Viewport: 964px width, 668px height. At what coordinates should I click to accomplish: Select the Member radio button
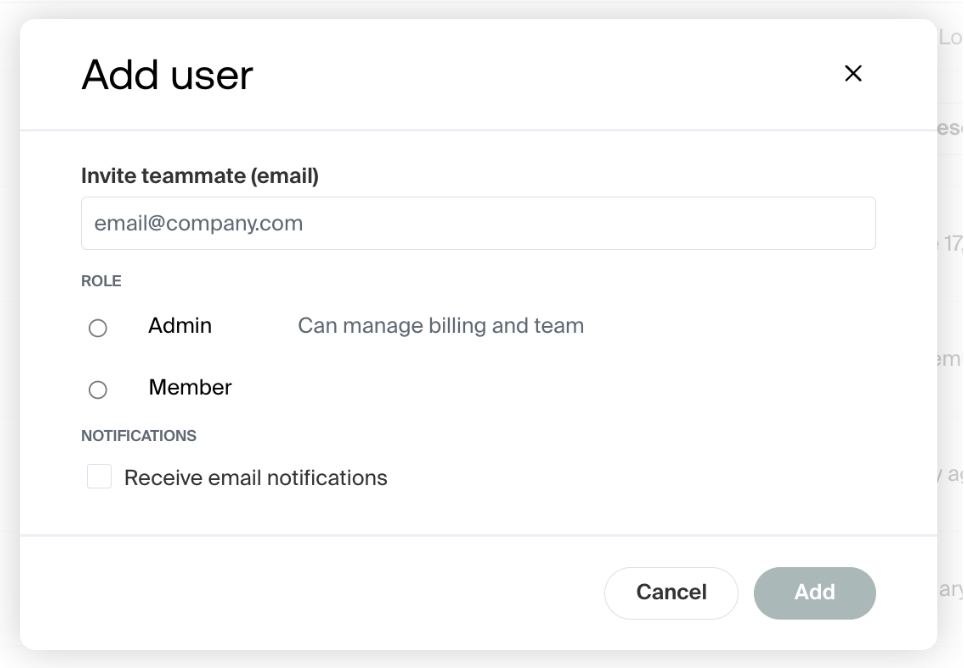(98, 390)
